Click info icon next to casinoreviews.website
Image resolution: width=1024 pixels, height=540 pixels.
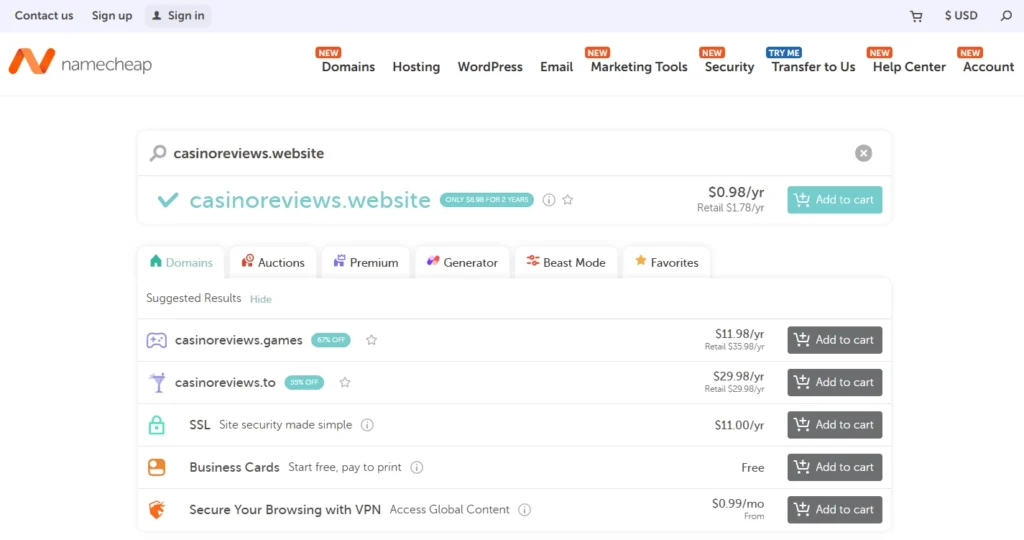pyautogui.click(x=549, y=200)
